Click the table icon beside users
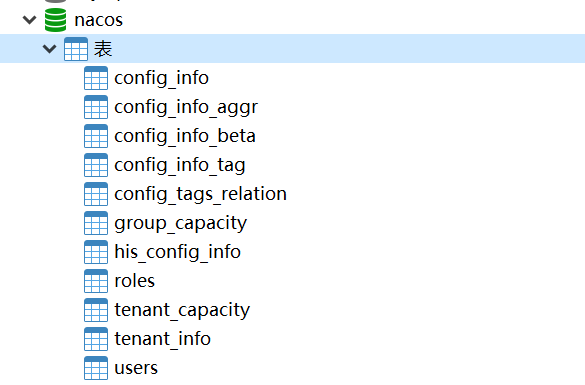 [x=96, y=368]
